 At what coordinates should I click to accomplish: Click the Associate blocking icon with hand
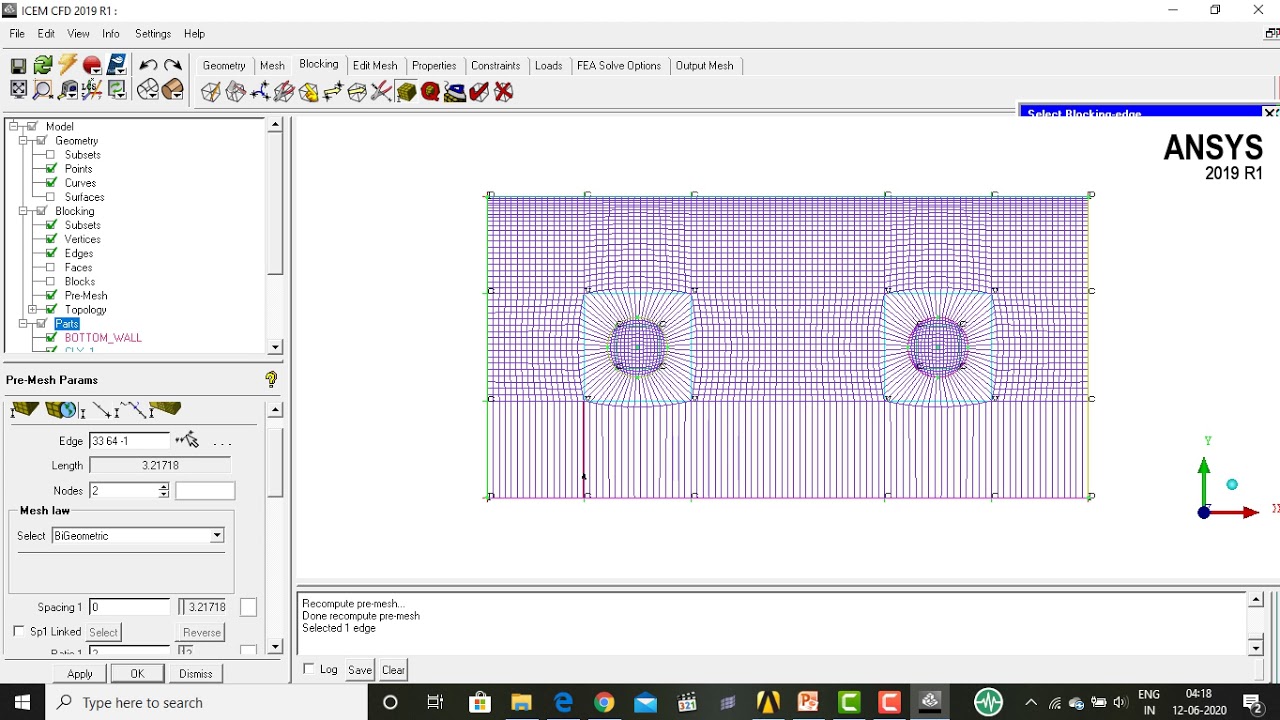(x=308, y=92)
